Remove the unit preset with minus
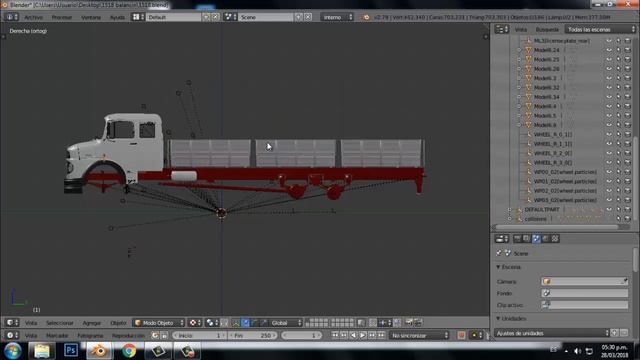Screen dimensions: 640x360 (624, 333)
